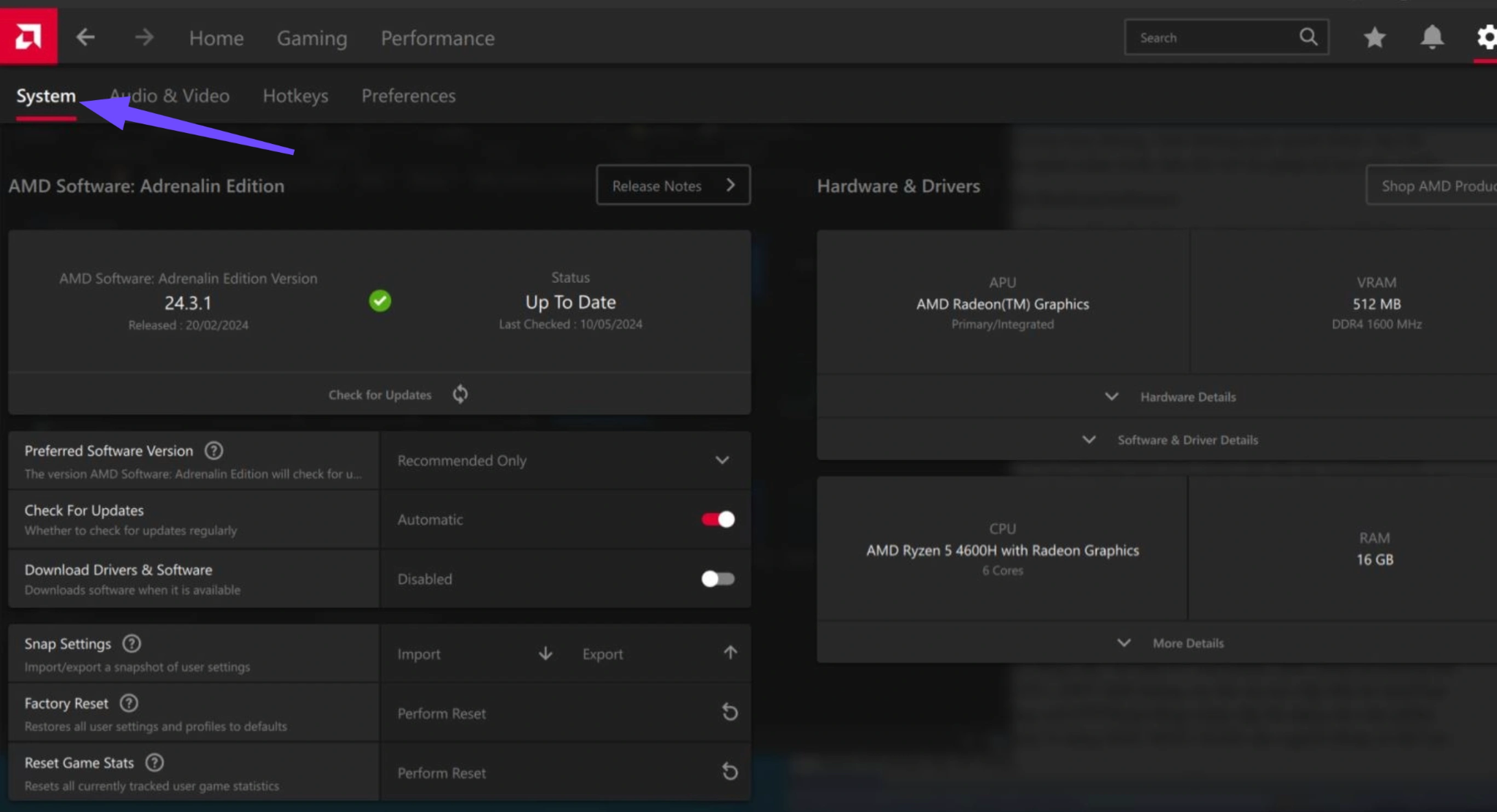Screen dimensions: 1497x812
Task: Open help icon for Reset Game Stats
Action: [x=154, y=762]
